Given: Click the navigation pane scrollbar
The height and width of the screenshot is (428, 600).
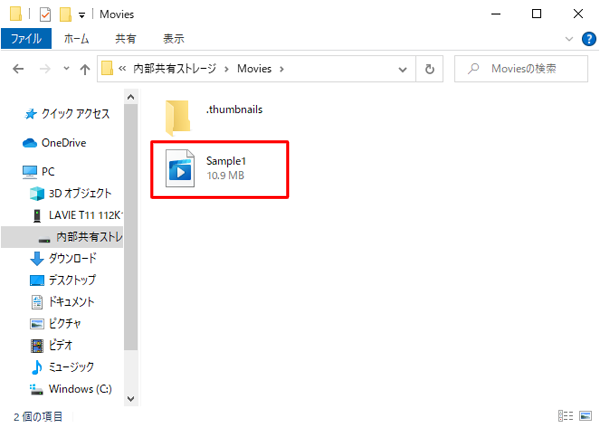Looking at the screenshot, I should pos(131,250).
